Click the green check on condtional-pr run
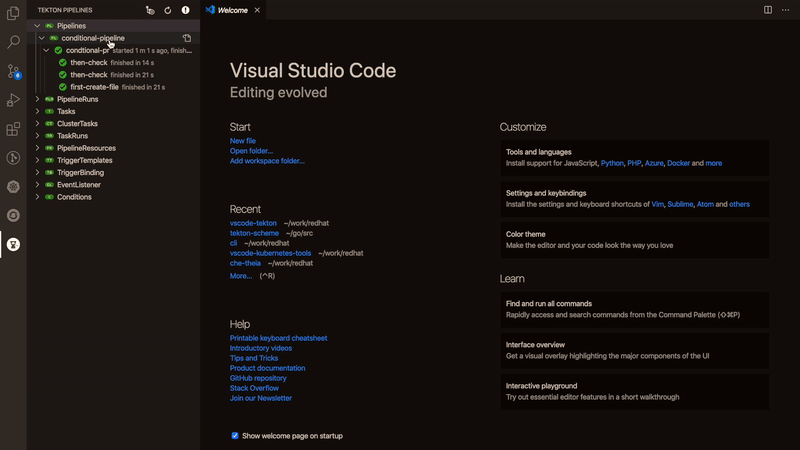 (58, 51)
